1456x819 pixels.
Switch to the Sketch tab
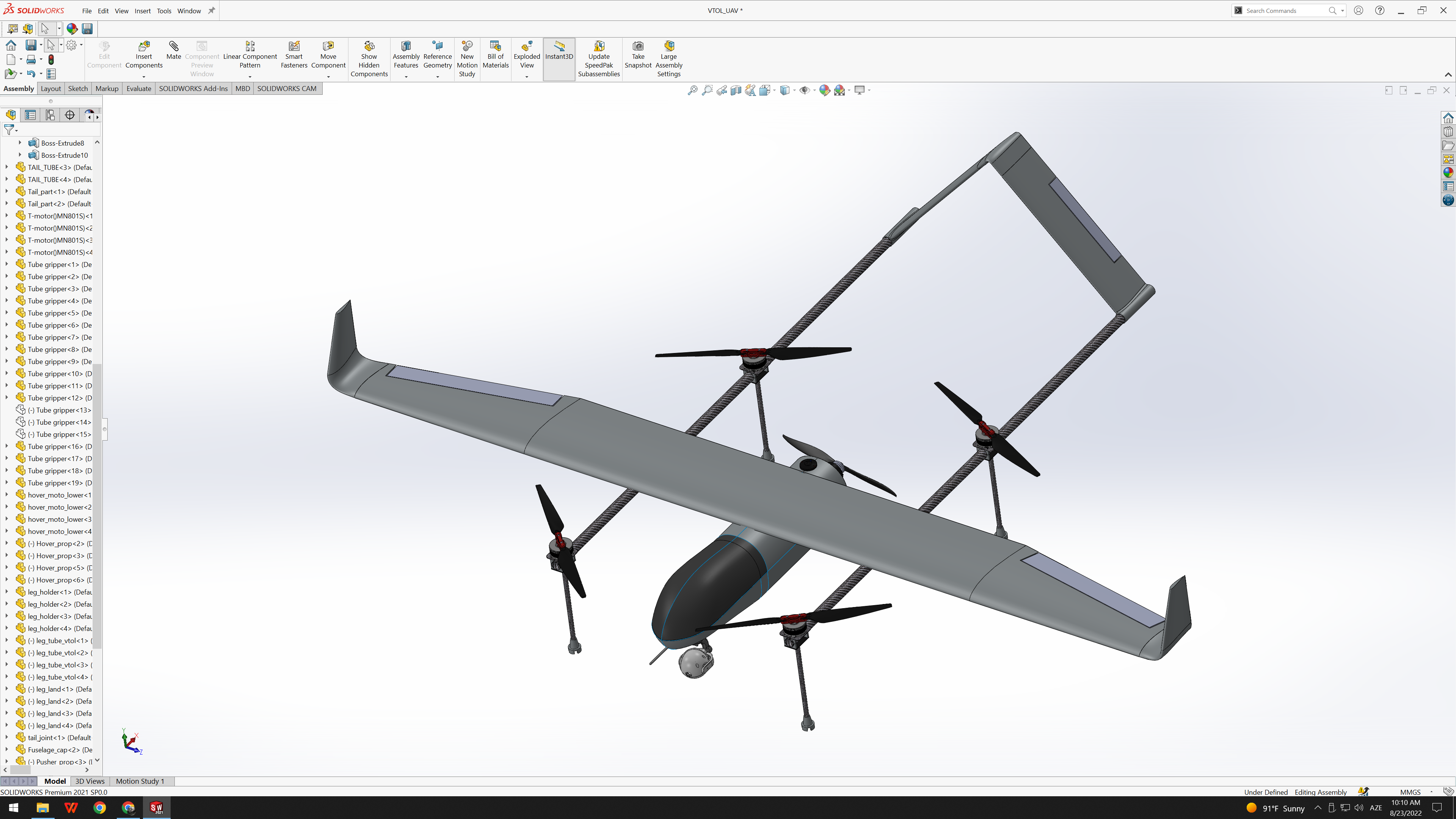point(78,89)
